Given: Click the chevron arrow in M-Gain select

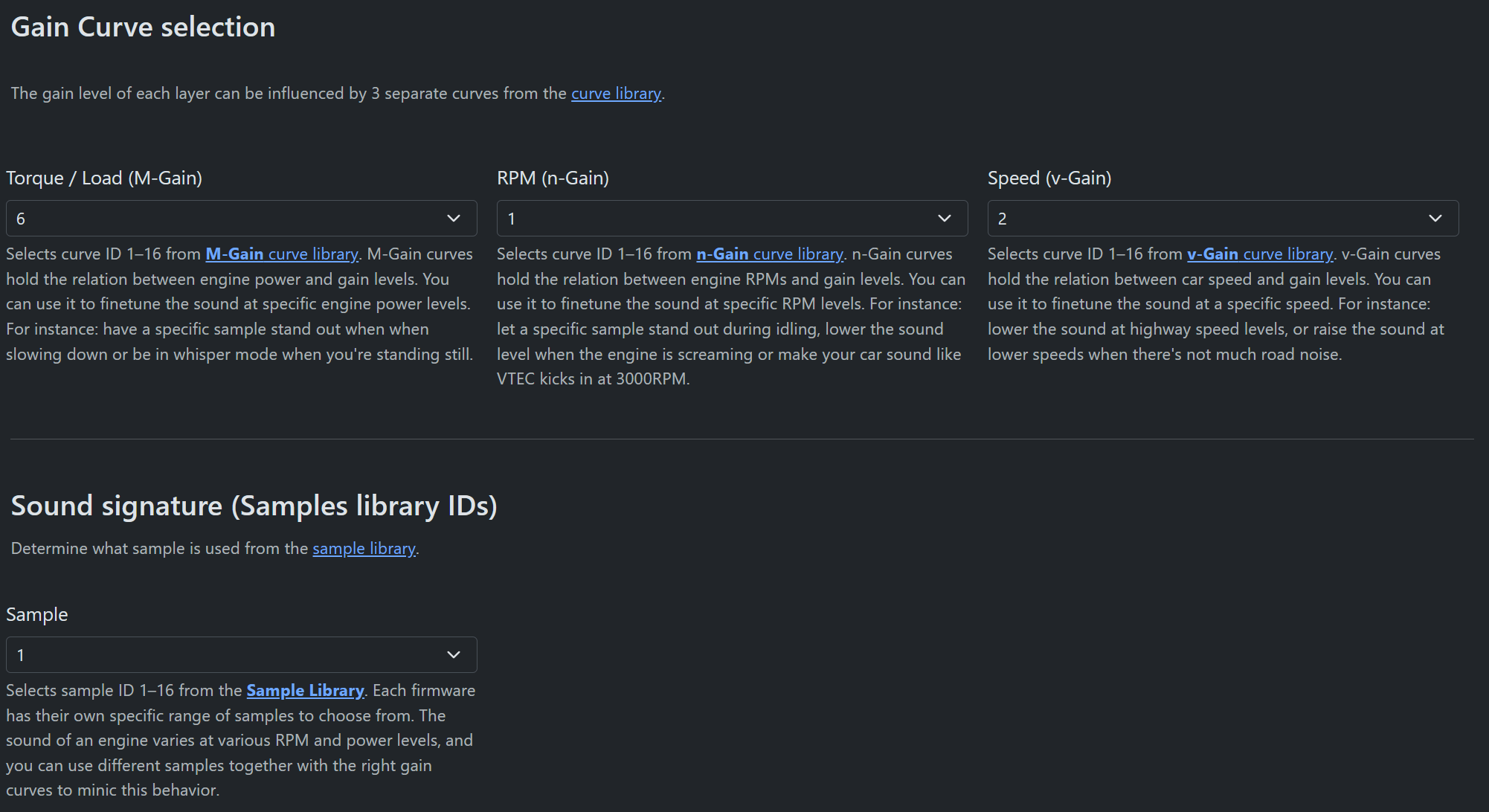Looking at the screenshot, I should (454, 219).
